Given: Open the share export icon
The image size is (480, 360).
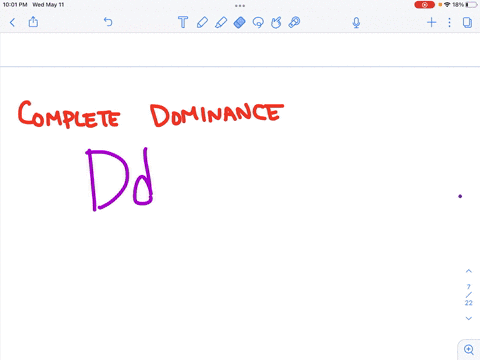Looking at the screenshot, I should 33,22.
